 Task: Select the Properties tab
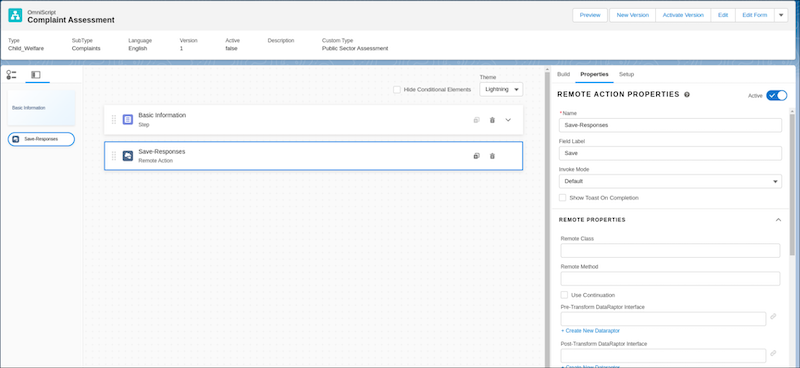pos(594,74)
